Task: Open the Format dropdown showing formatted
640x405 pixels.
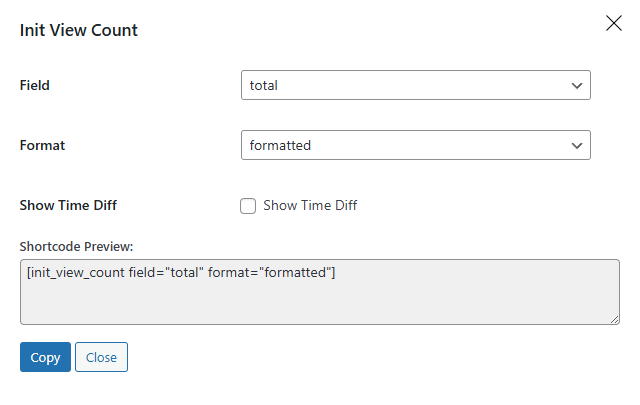Action: point(416,145)
